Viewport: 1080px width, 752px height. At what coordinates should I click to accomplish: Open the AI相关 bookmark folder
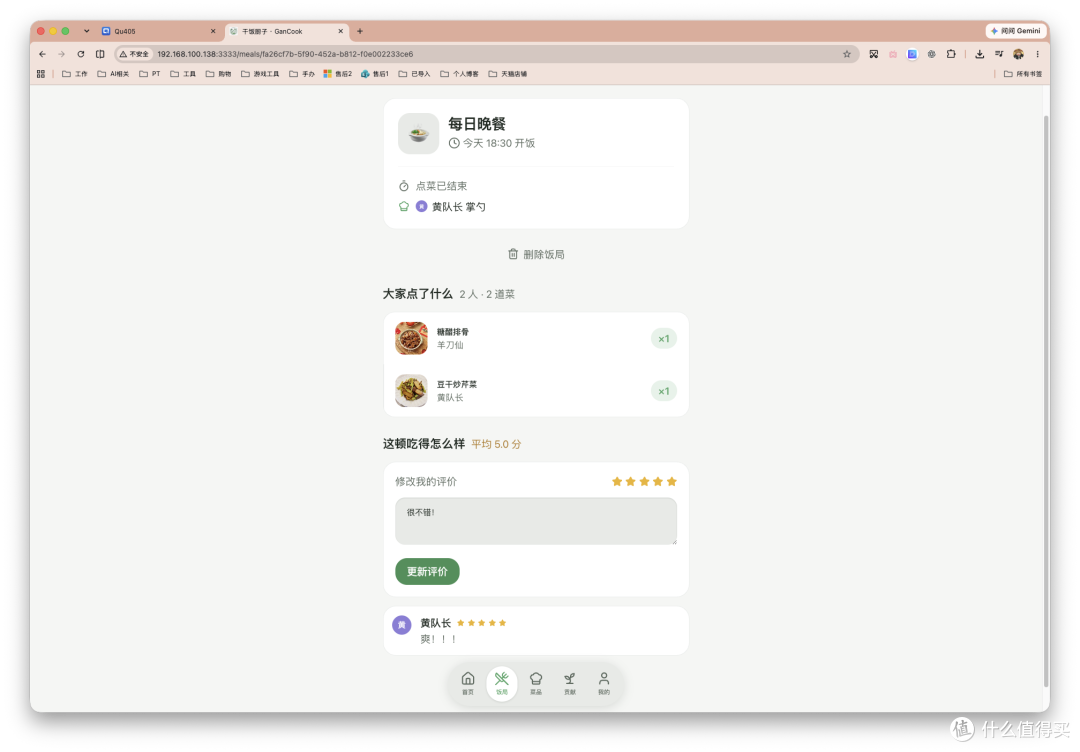113,74
